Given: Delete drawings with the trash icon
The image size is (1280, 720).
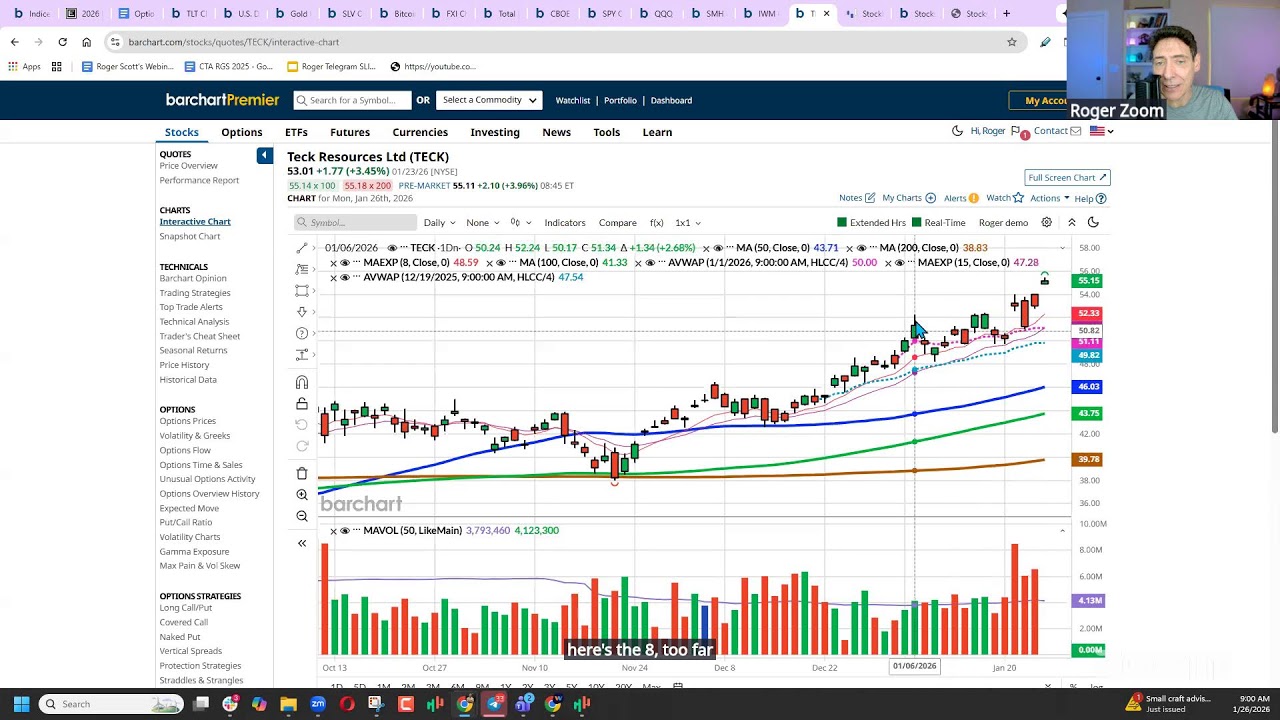Looking at the screenshot, I should pos(302,473).
